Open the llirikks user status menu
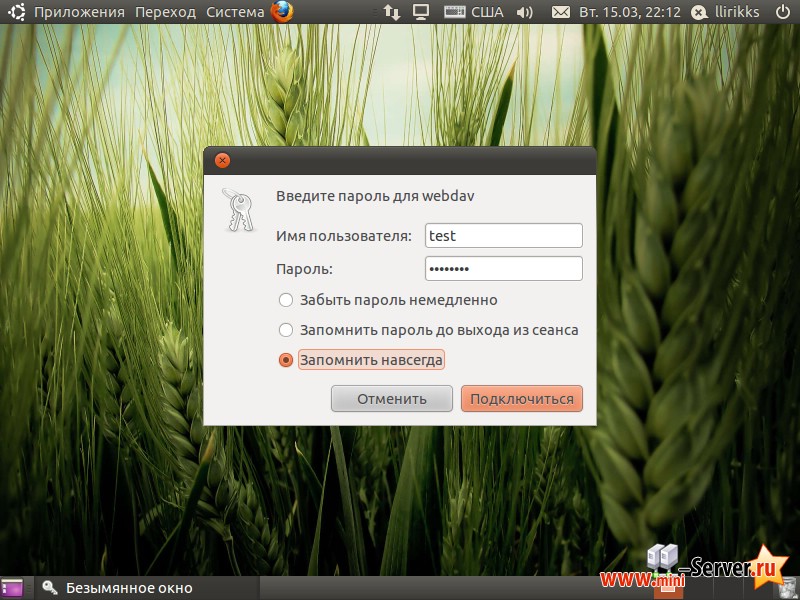This screenshot has height=600, width=800. pos(725,12)
